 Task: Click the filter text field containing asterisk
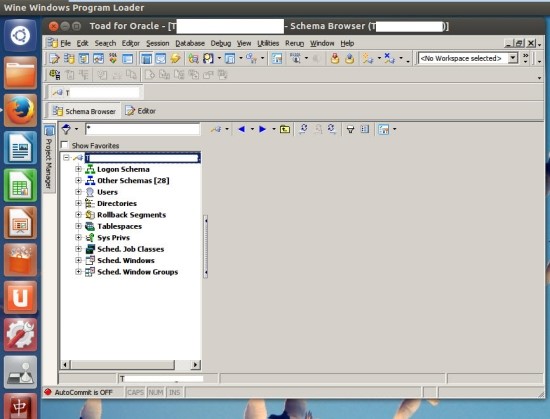pyautogui.click(x=143, y=129)
